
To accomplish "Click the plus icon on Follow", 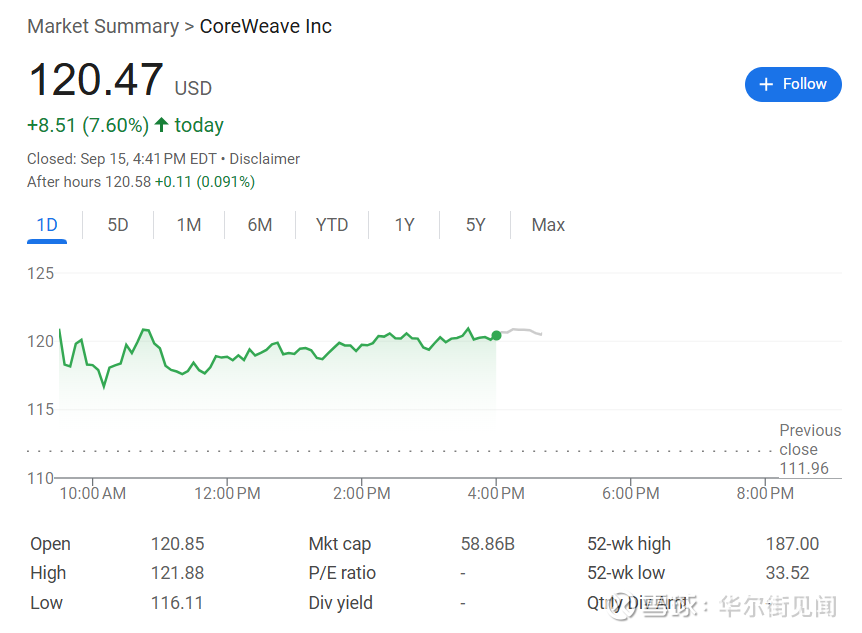I will (x=767, y=85).
